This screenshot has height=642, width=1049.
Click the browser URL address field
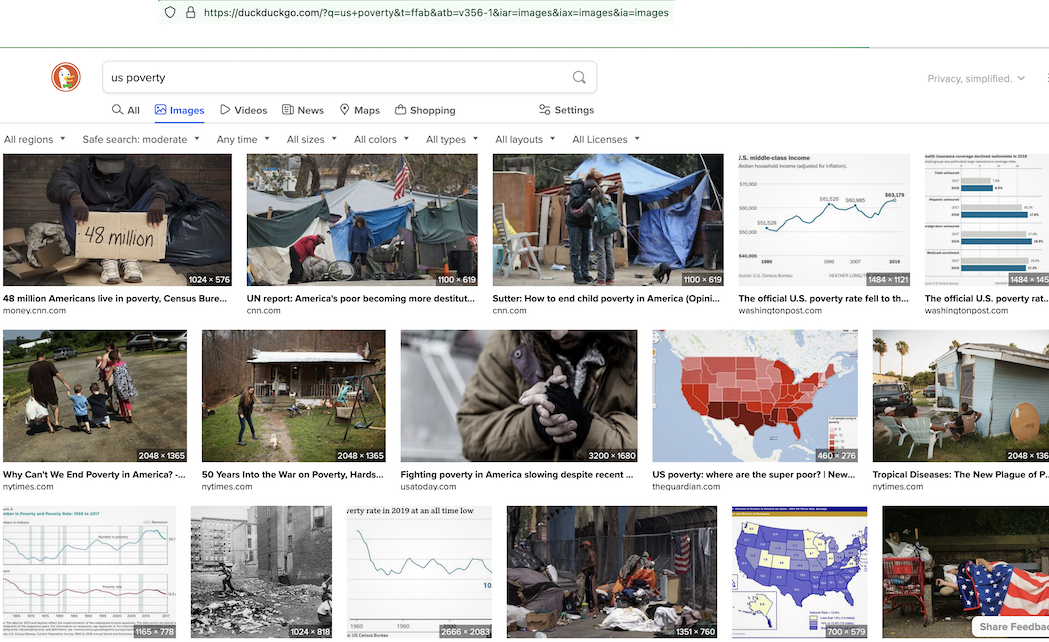pos(436,12)
